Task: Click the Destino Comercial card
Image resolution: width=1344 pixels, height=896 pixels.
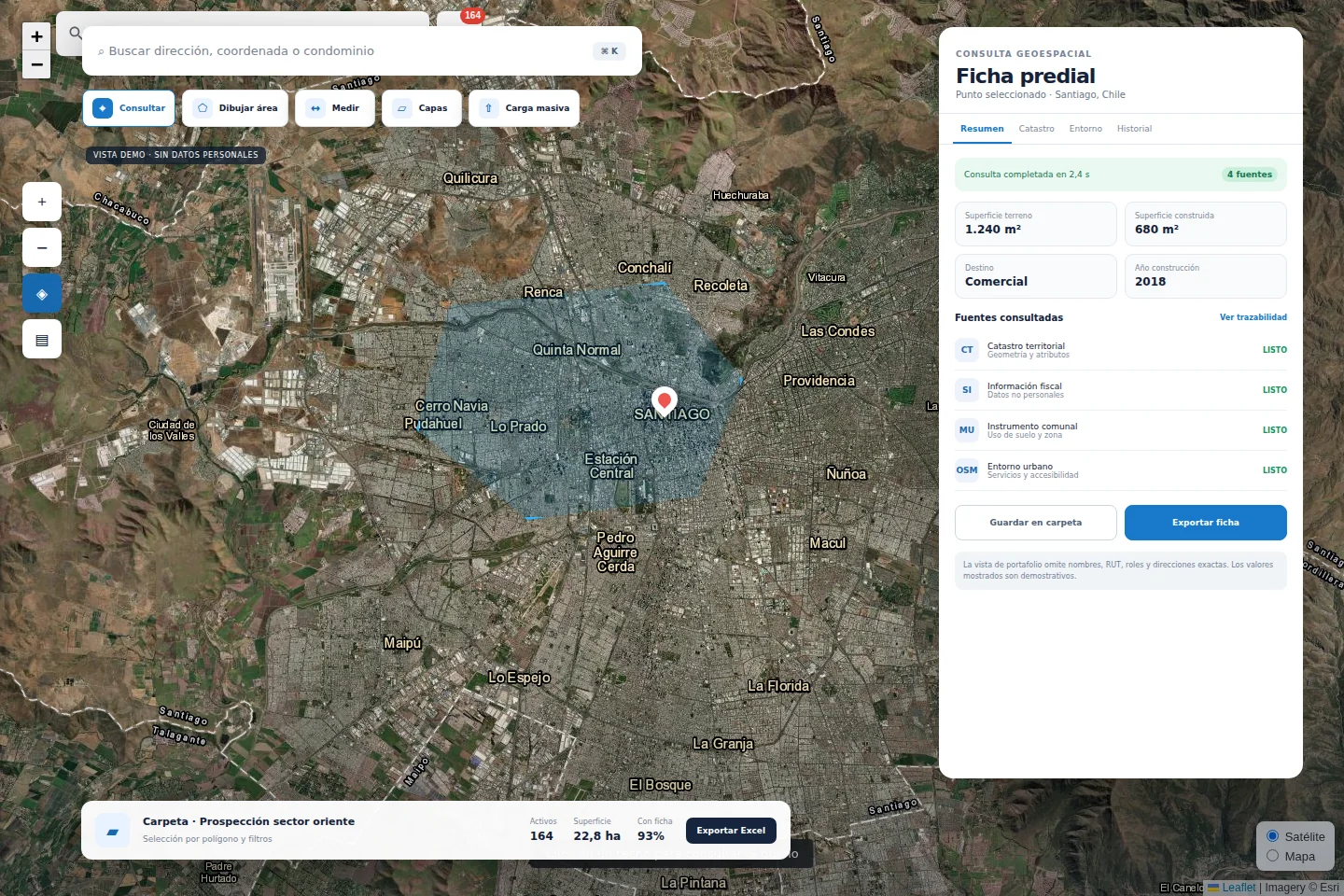Action: click(x=1036, y=276)
